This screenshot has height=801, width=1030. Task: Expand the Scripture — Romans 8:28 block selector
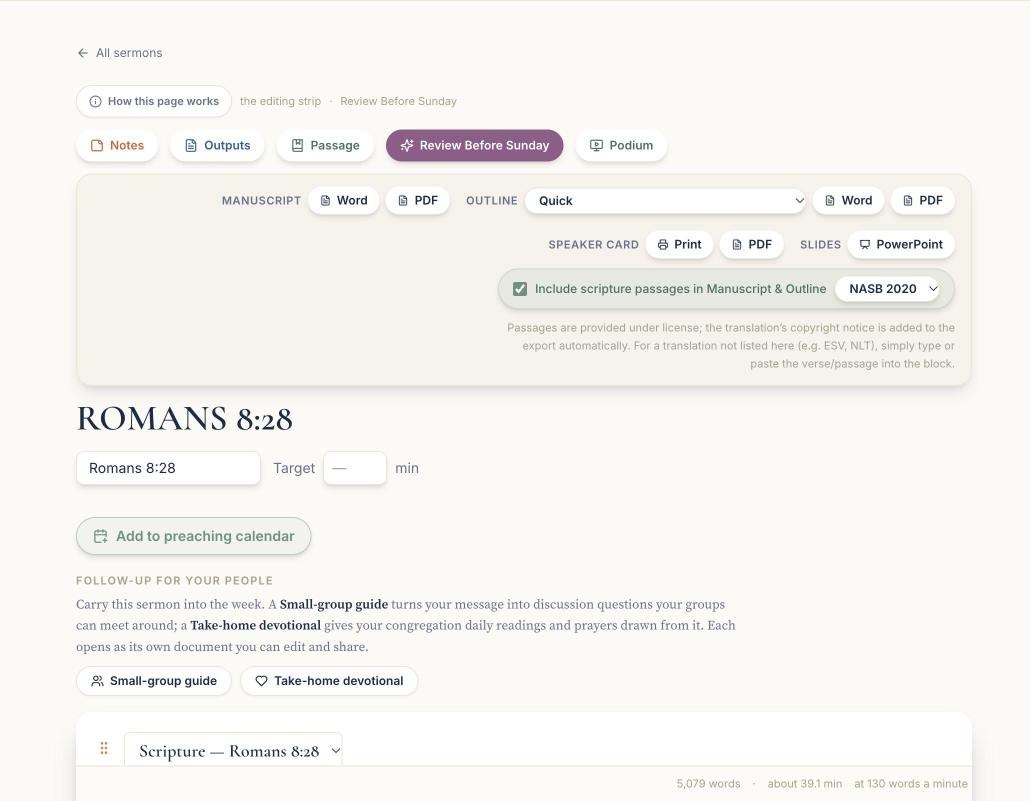(233, 751)
